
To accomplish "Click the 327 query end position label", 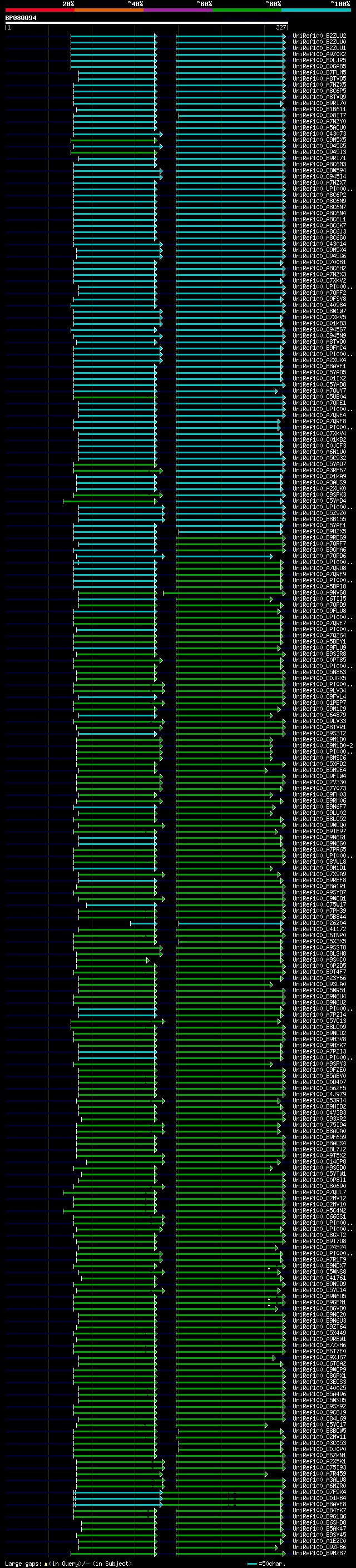I will click(280, 27).
